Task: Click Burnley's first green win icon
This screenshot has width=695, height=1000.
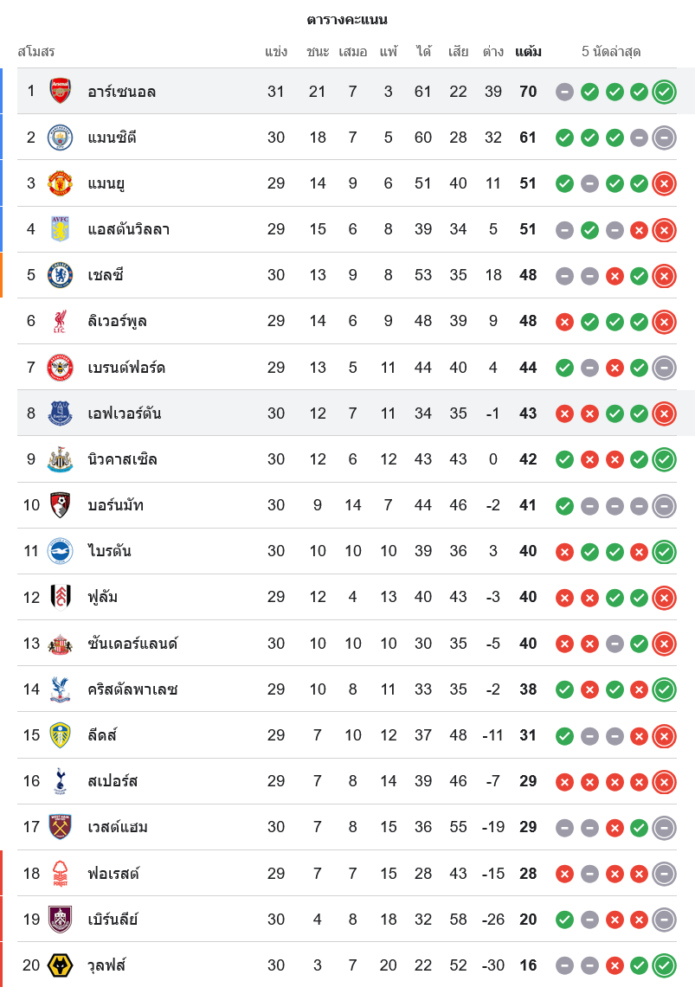Action: pos(565,919)
